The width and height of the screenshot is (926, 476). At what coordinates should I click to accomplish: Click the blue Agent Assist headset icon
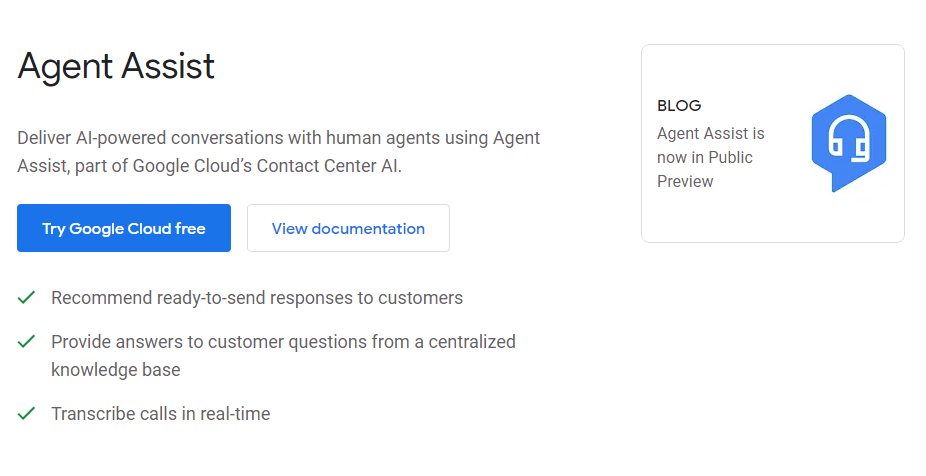point(848,143)
